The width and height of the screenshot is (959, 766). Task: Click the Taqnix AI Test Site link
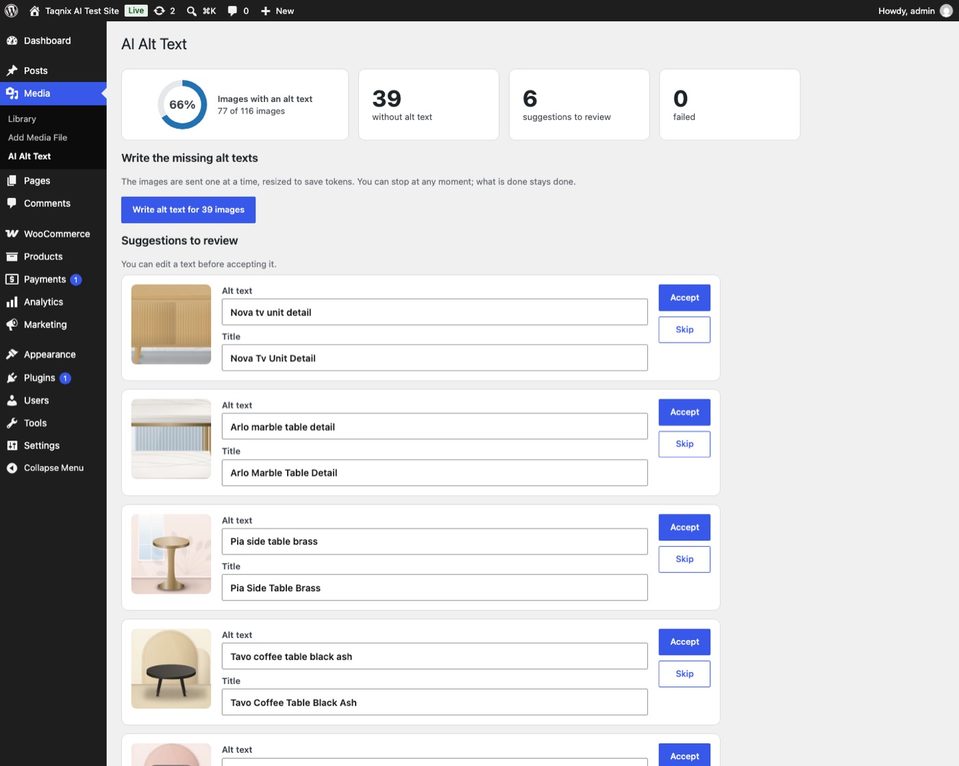[82, 11]
